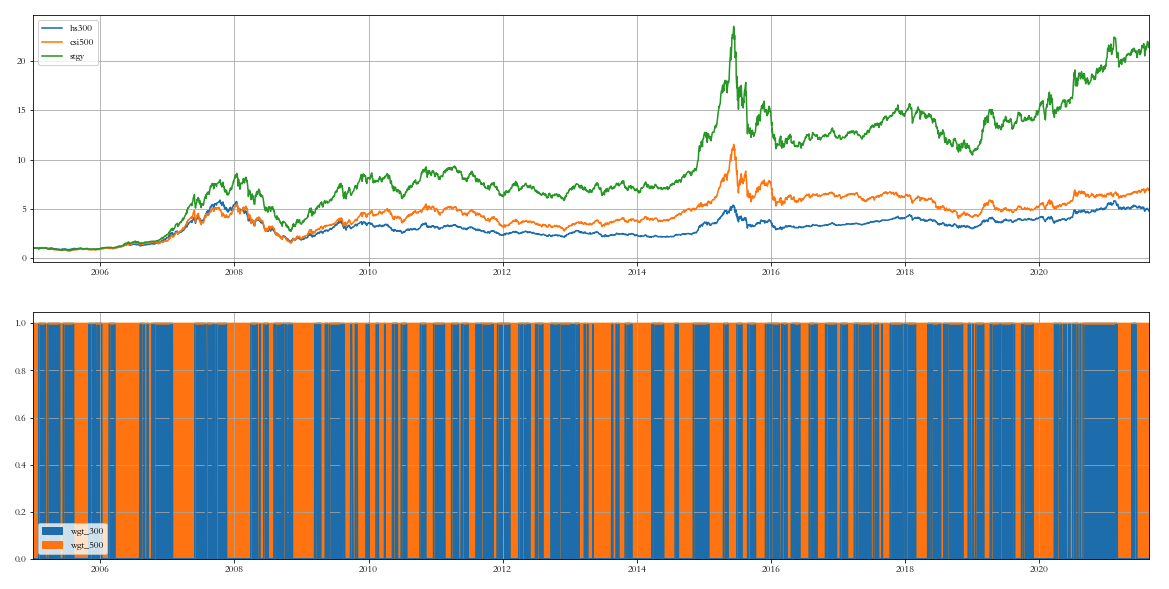The height and width of the screenshot is (589, 1169).
Task: Click the 20 y-axis label on top chart
Action: pyautogui.click(x=22, y=61)
